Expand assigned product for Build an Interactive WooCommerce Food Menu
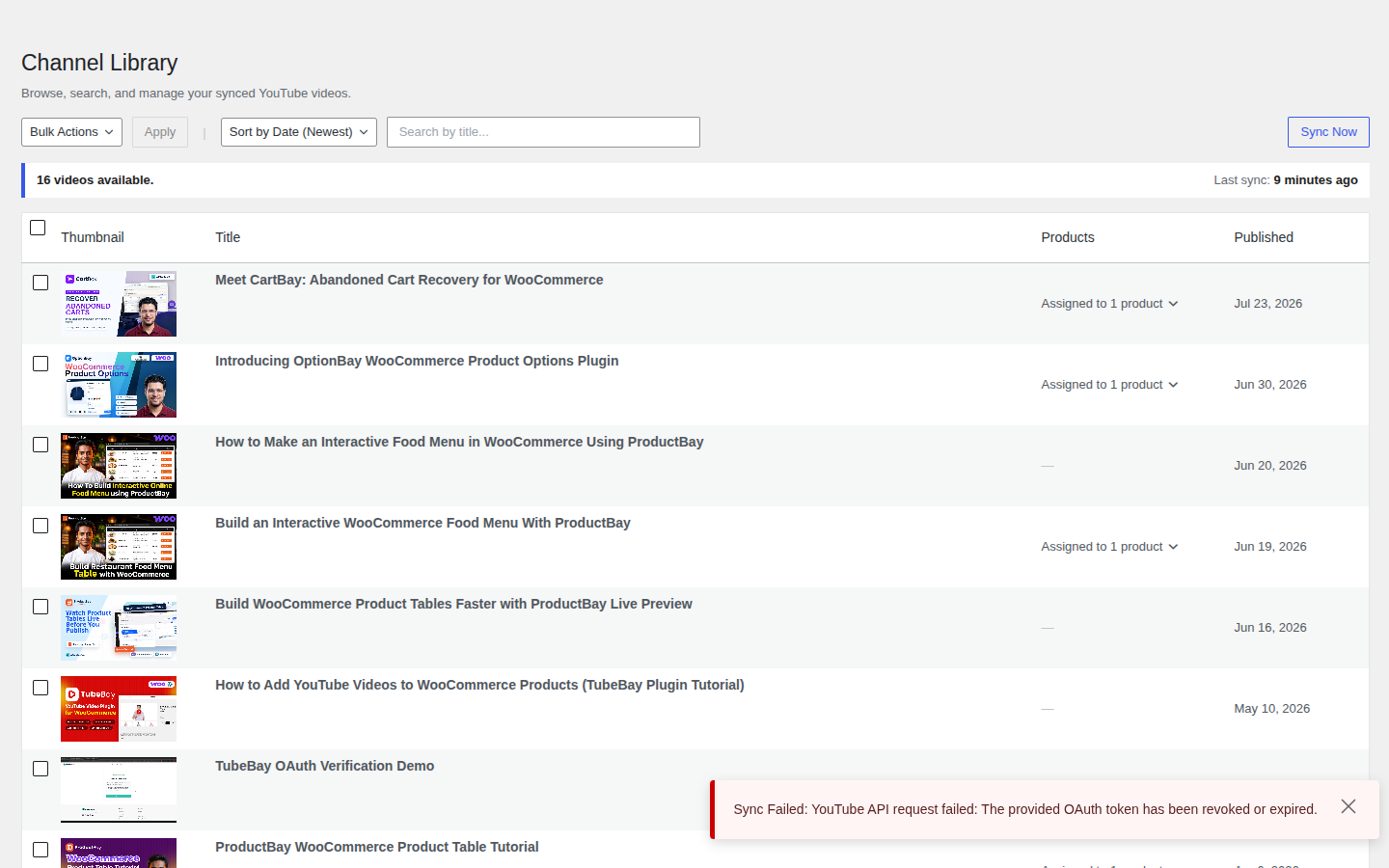 (x=1109, y=547)
